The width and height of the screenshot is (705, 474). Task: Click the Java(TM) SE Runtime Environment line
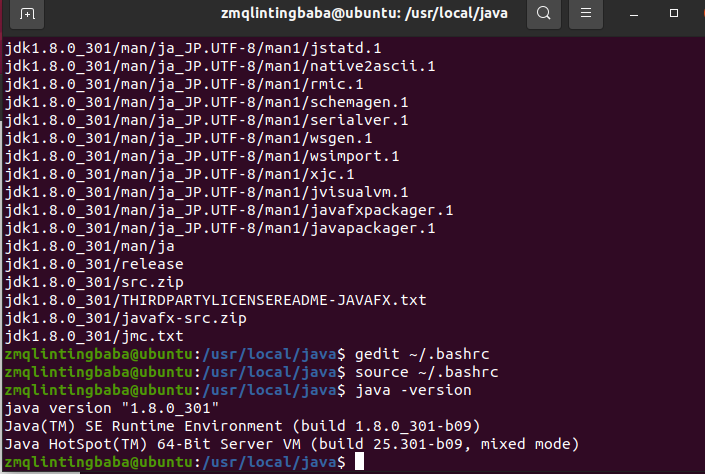(242, 426)
